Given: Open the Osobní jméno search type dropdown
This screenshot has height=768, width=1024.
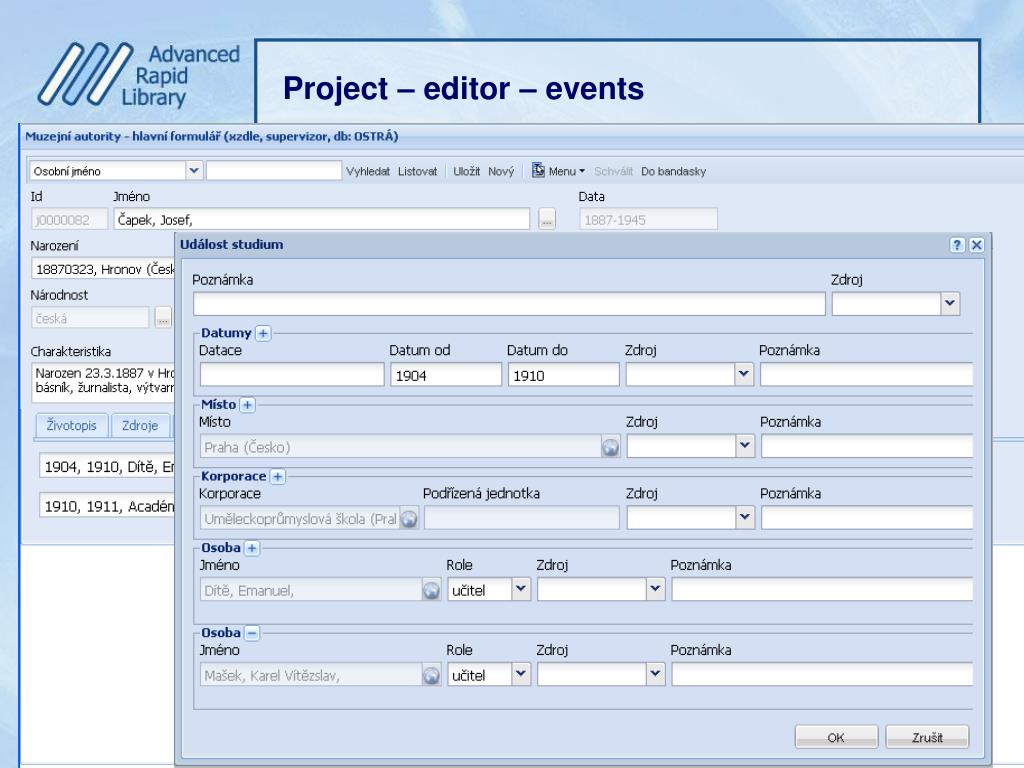Looking at the screenshot, I should point(194,170).
